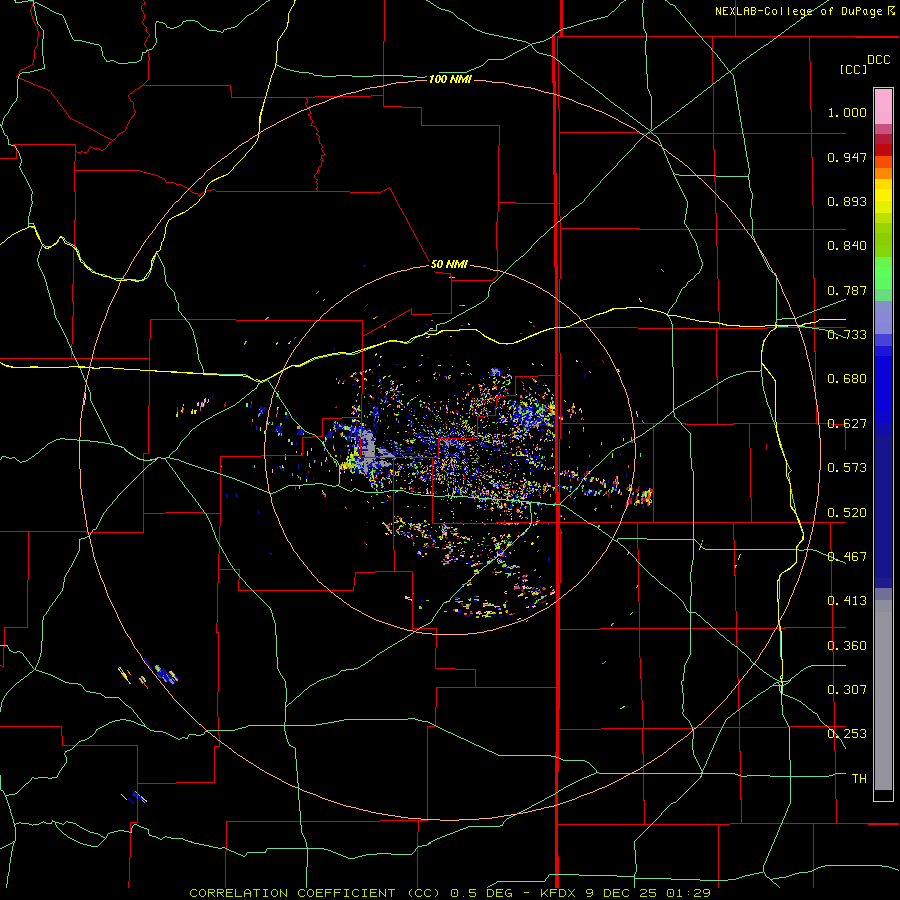This screenshot has height=900, width=900.
Task: Click the TH threshold label on legend
Action: point(859,778)
